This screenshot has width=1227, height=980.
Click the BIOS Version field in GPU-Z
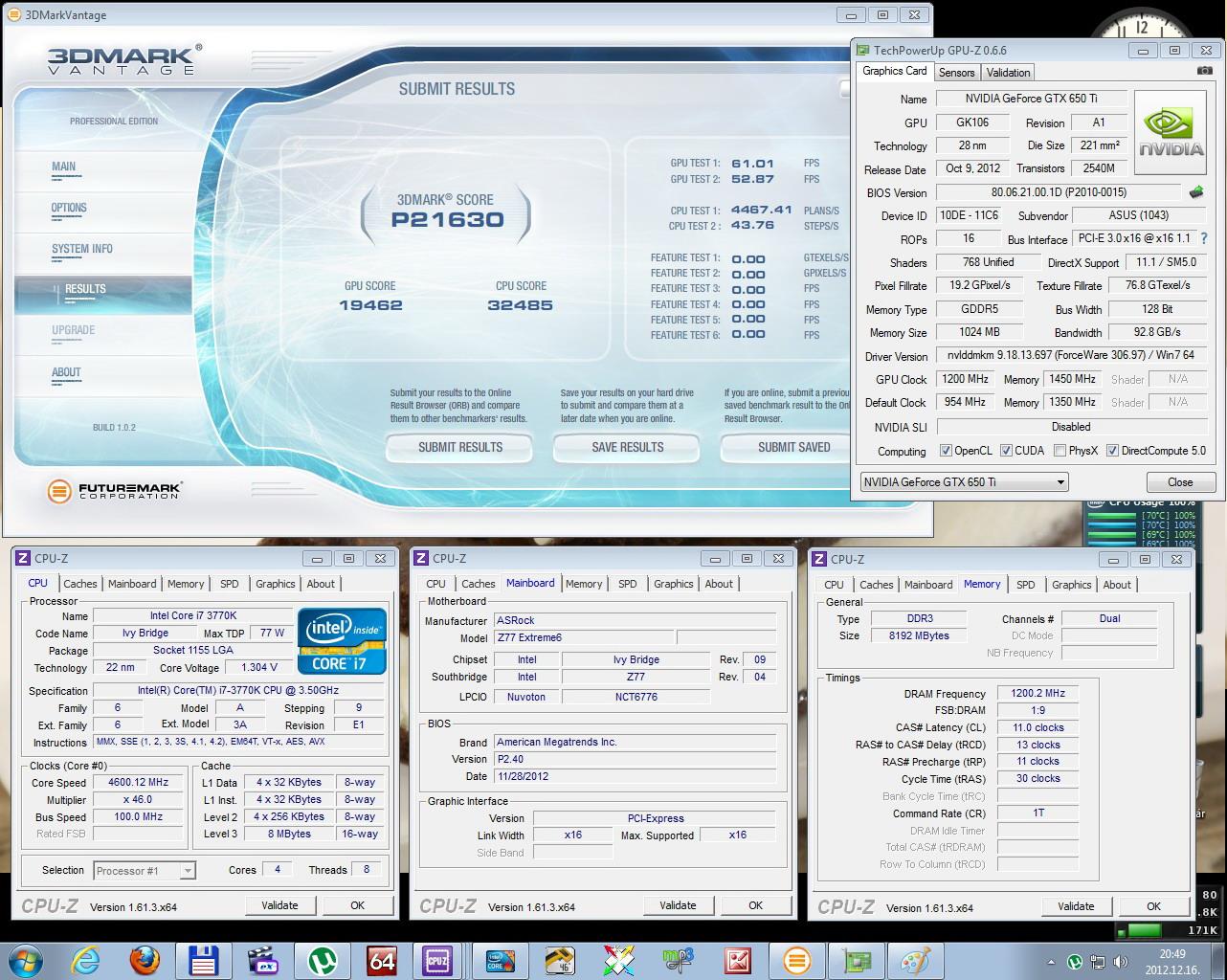point(1059,192)
